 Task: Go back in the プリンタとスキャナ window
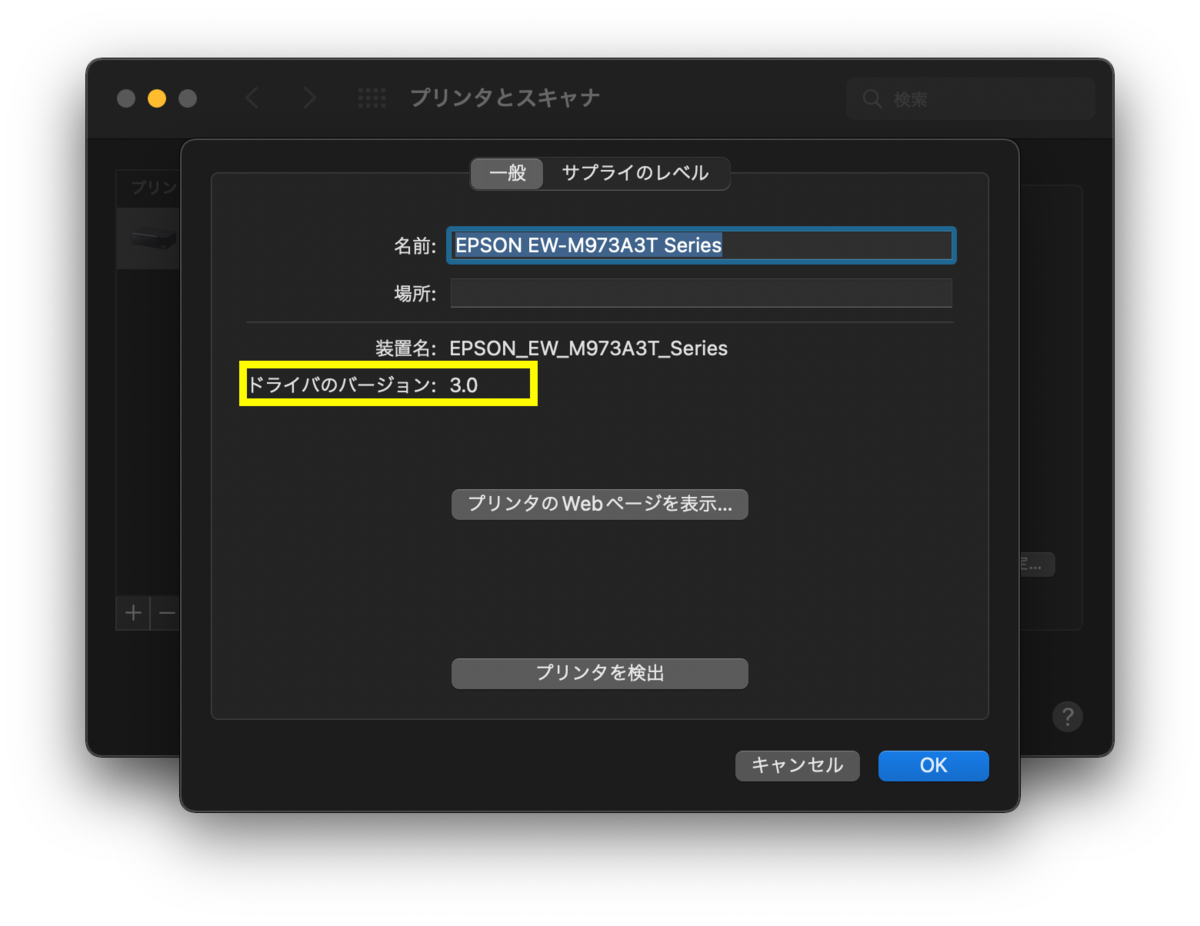tap(252, 98)
